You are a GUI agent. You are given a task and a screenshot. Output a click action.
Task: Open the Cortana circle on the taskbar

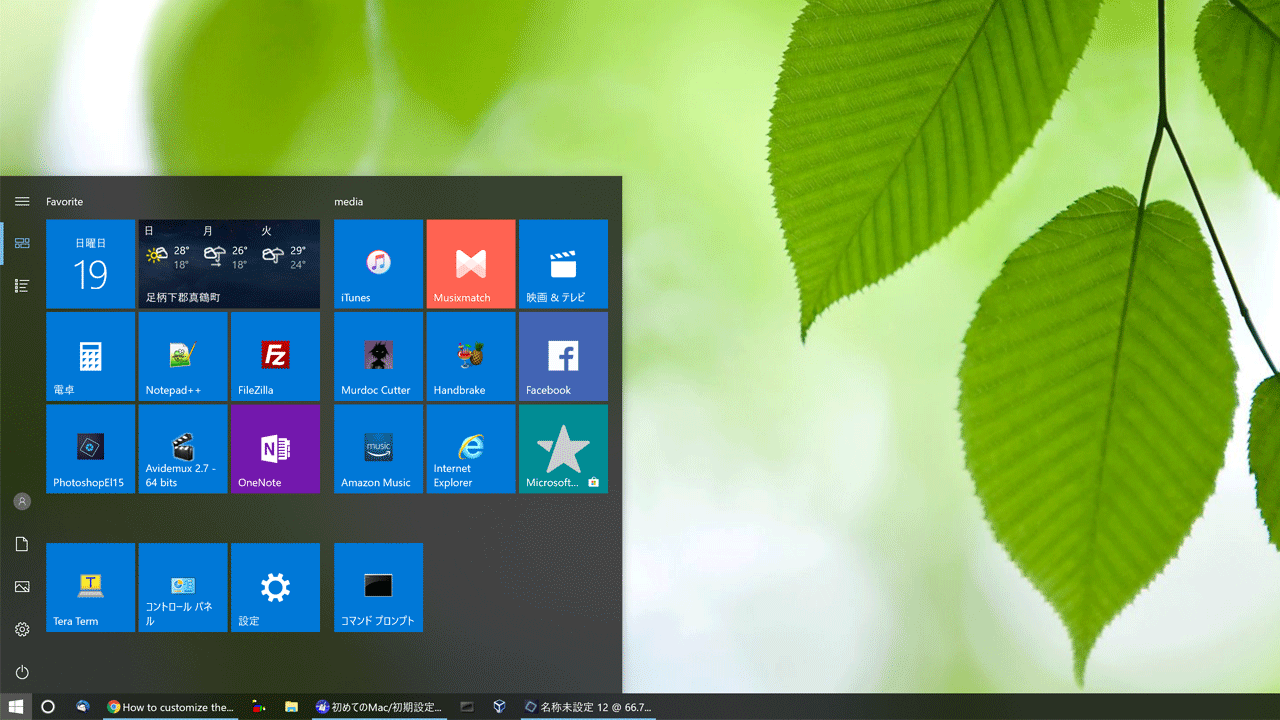[x=47, y=707]
